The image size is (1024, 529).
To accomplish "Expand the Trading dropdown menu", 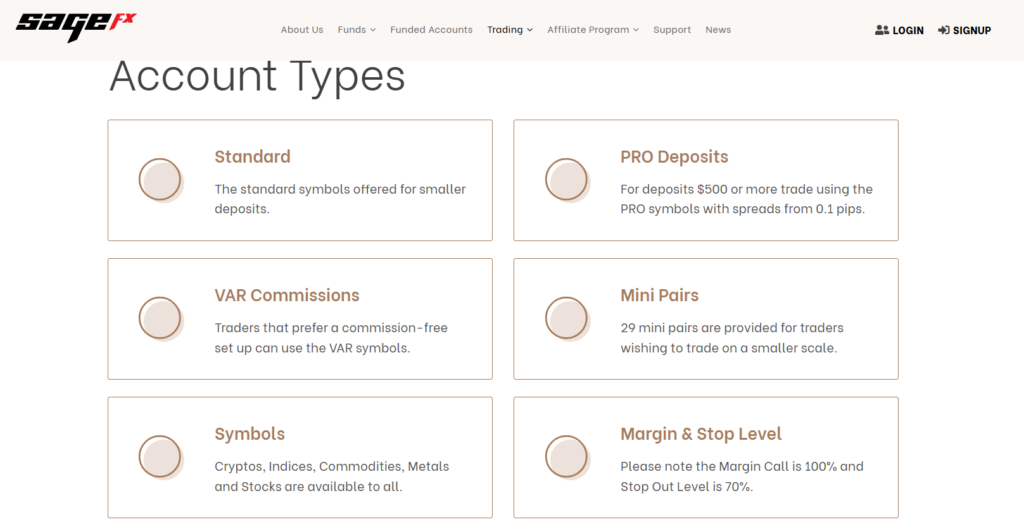I will (509, 30).
